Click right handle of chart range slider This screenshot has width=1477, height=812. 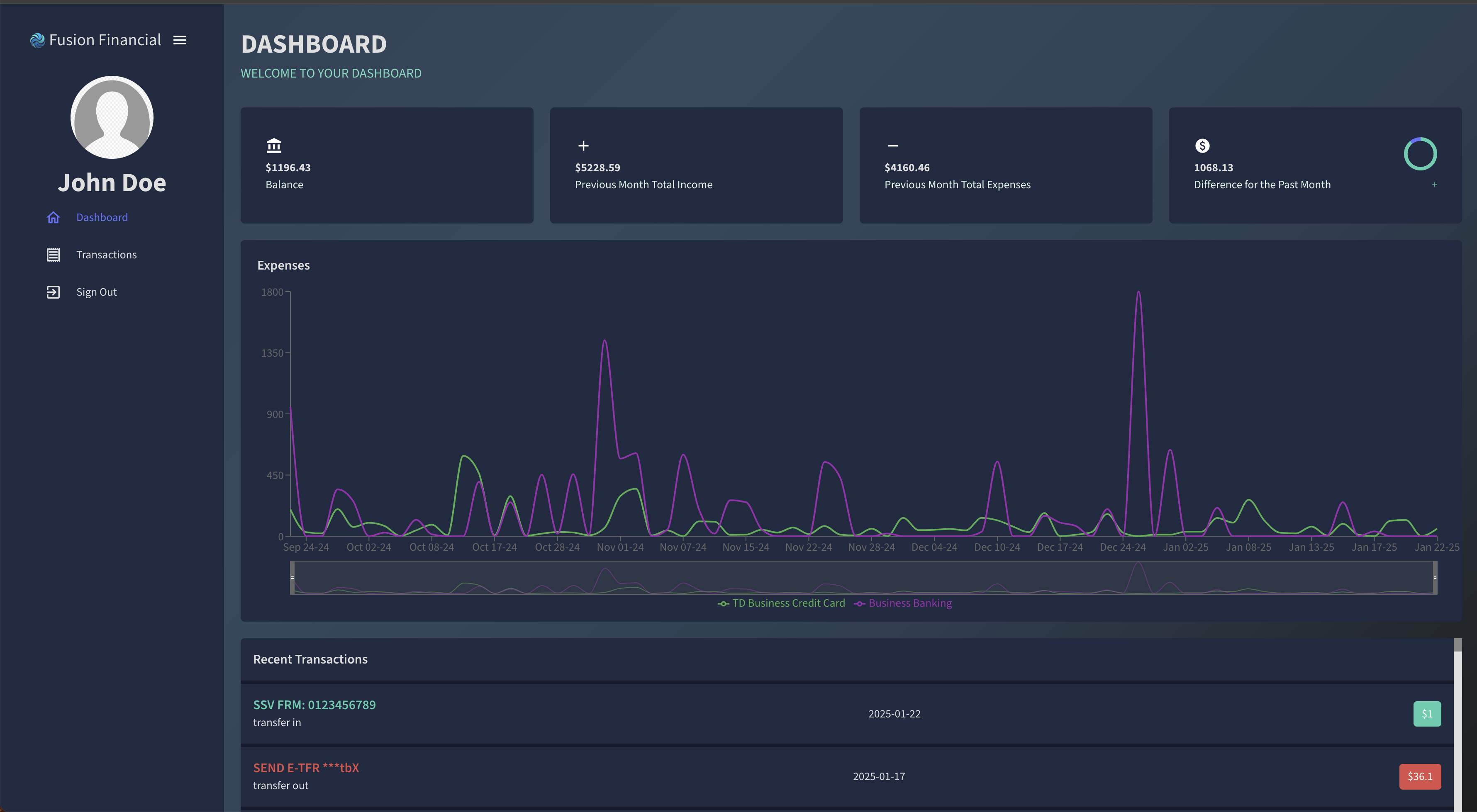[1435, 577]
